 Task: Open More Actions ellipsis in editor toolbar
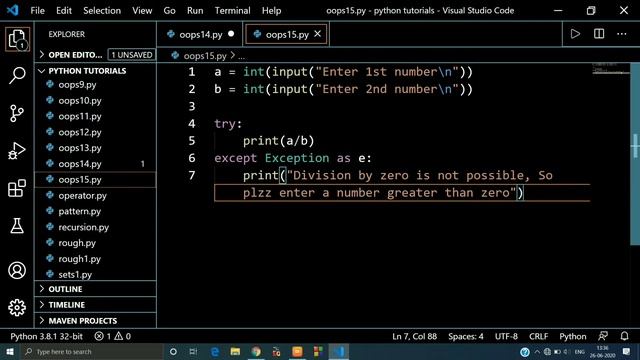622,34
